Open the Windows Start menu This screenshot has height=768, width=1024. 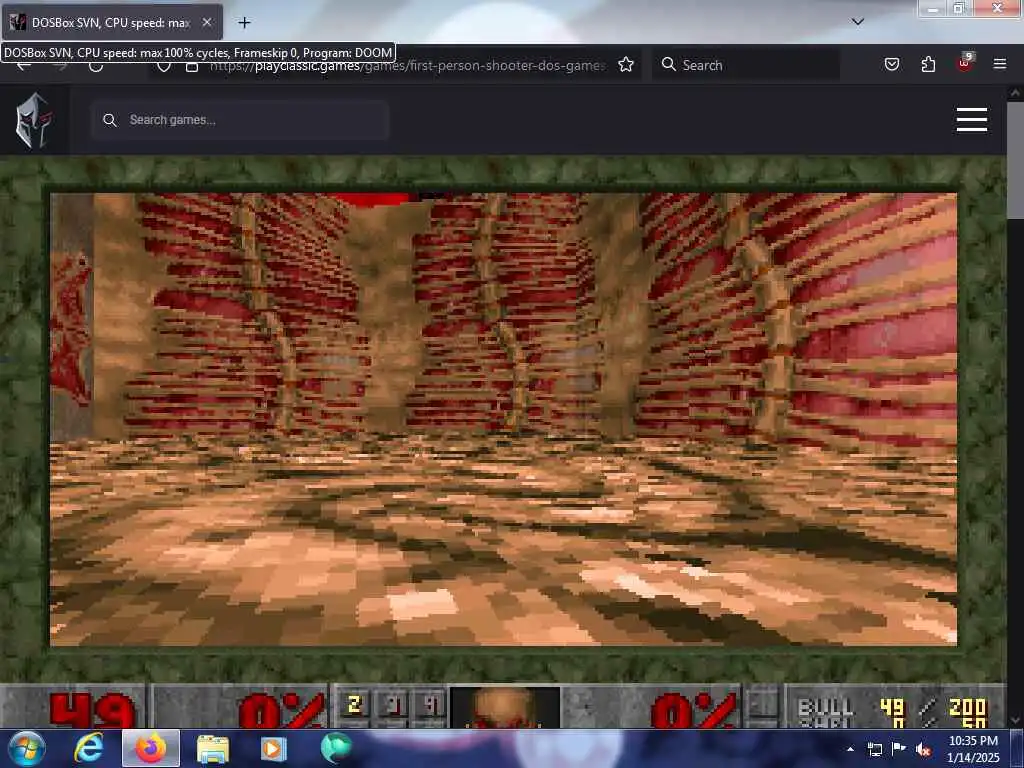click(x=26, y=748)
